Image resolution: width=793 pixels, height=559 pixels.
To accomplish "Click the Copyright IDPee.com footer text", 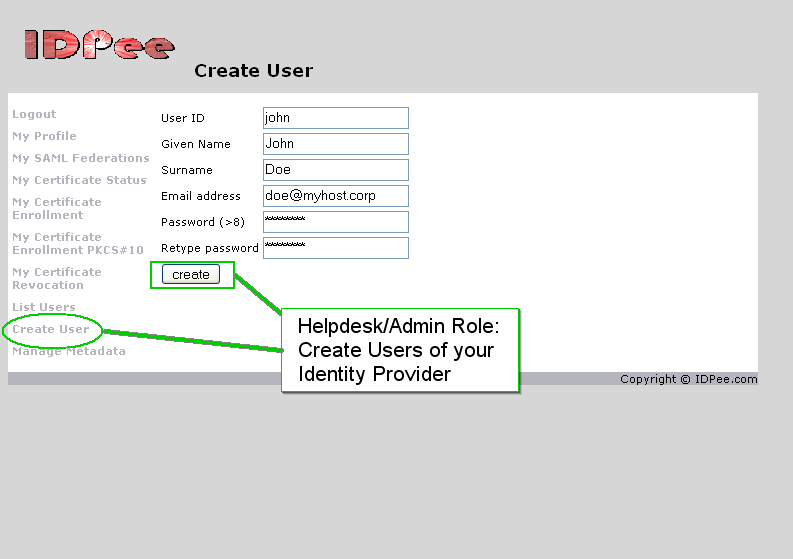I will 689,379.
